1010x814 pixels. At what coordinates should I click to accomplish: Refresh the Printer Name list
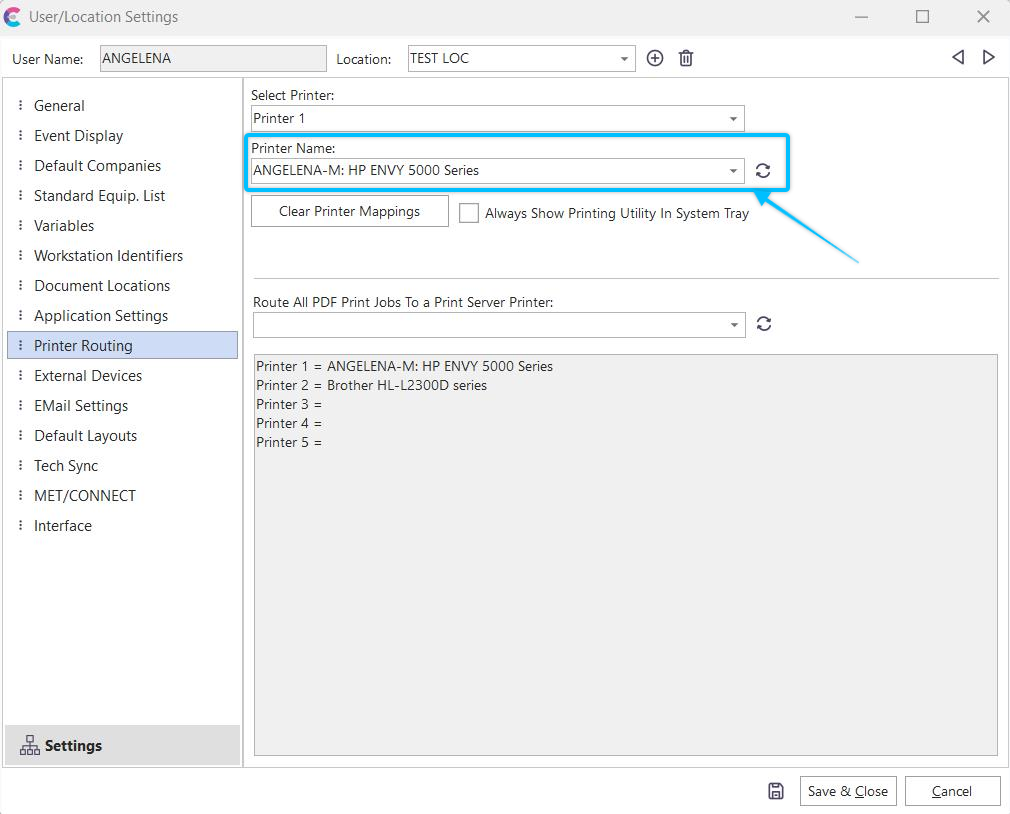pos(763,171)
